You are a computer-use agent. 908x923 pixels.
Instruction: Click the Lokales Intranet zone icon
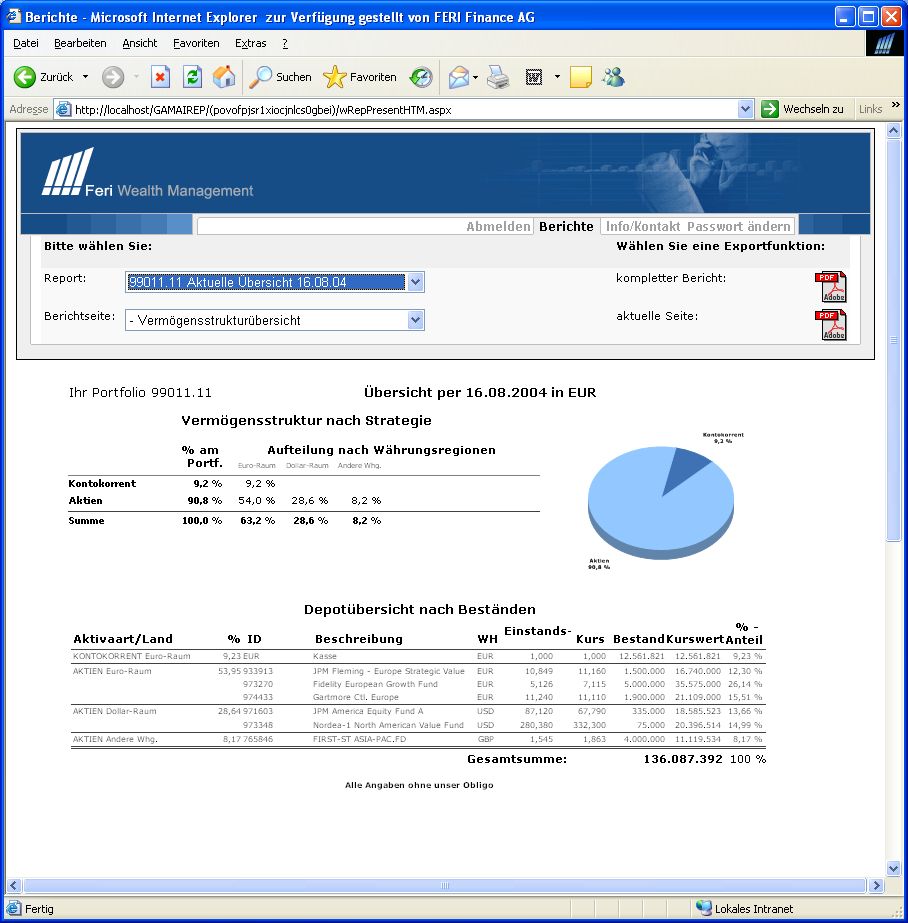(x=703, y=908)
